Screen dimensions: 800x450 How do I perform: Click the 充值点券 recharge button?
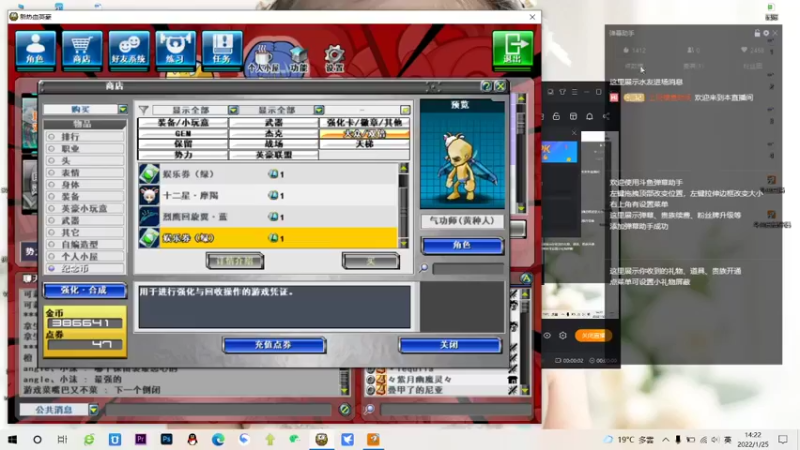[274, 345]
